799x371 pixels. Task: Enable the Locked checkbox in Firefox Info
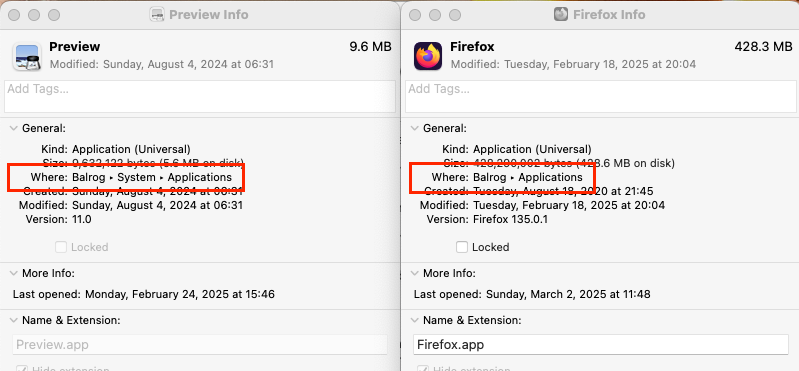462,247
